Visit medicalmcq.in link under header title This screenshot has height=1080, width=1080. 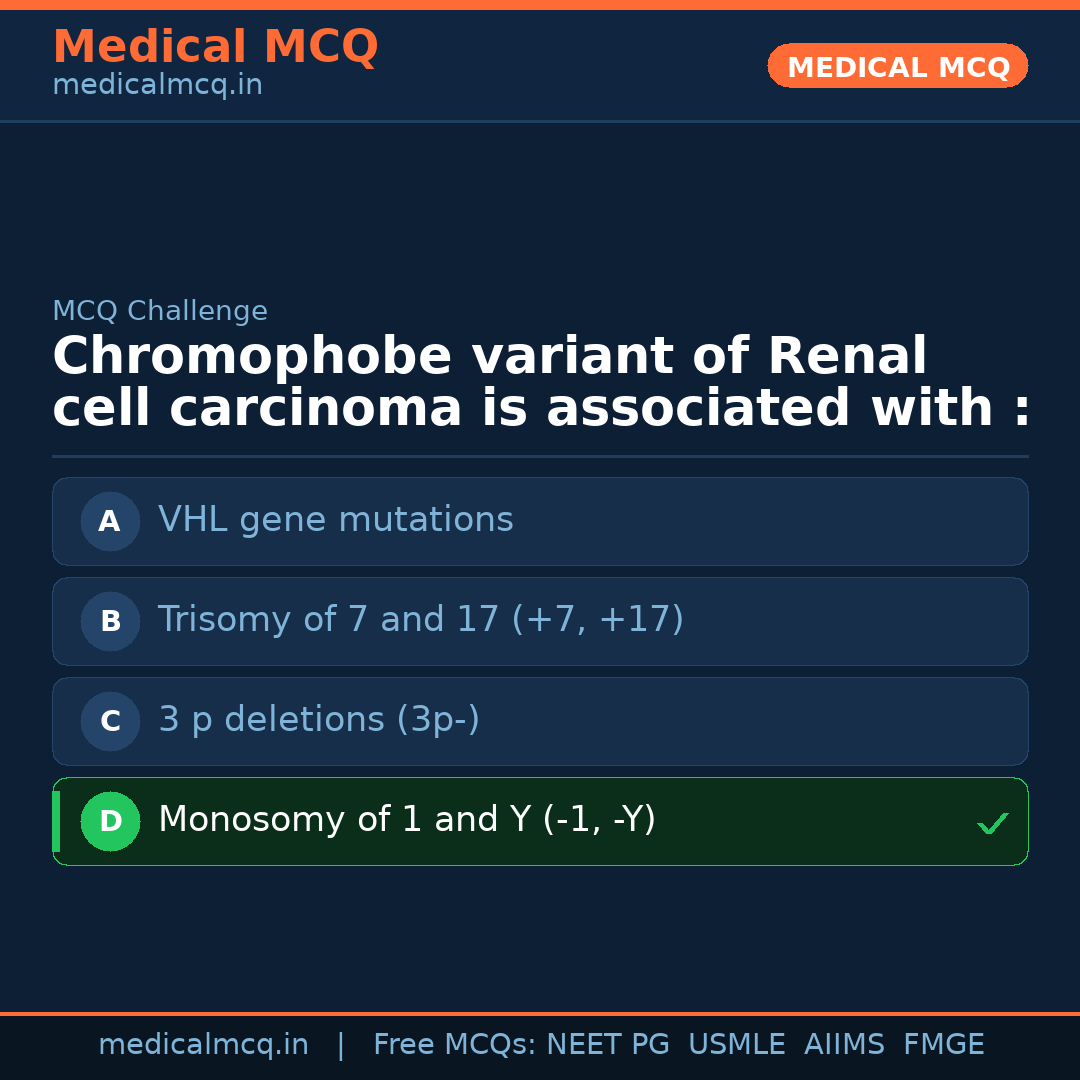tap(157, 86)
